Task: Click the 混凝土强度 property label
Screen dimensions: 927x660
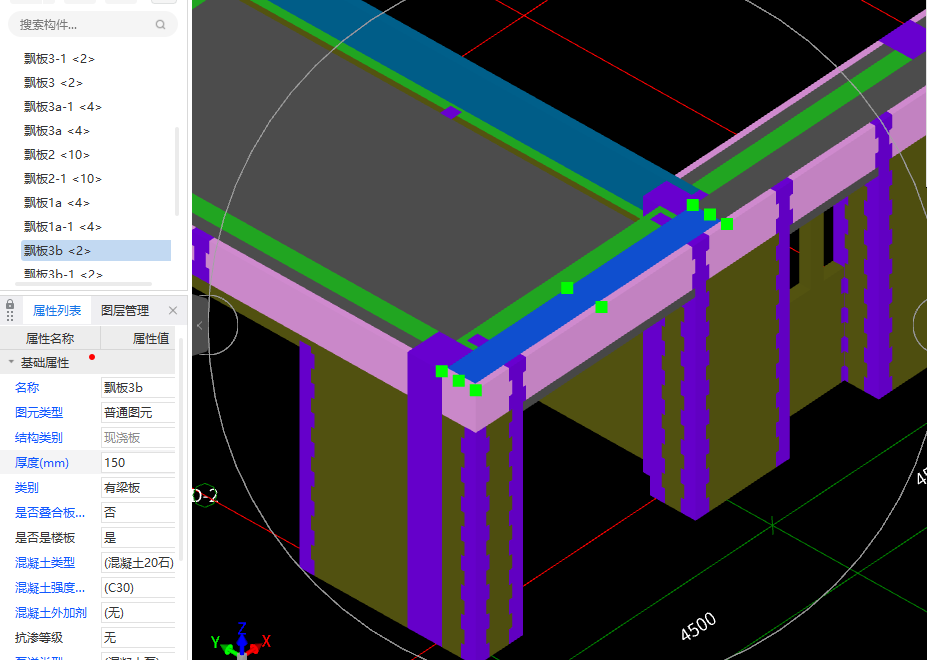Action: [x=50, y=588]
